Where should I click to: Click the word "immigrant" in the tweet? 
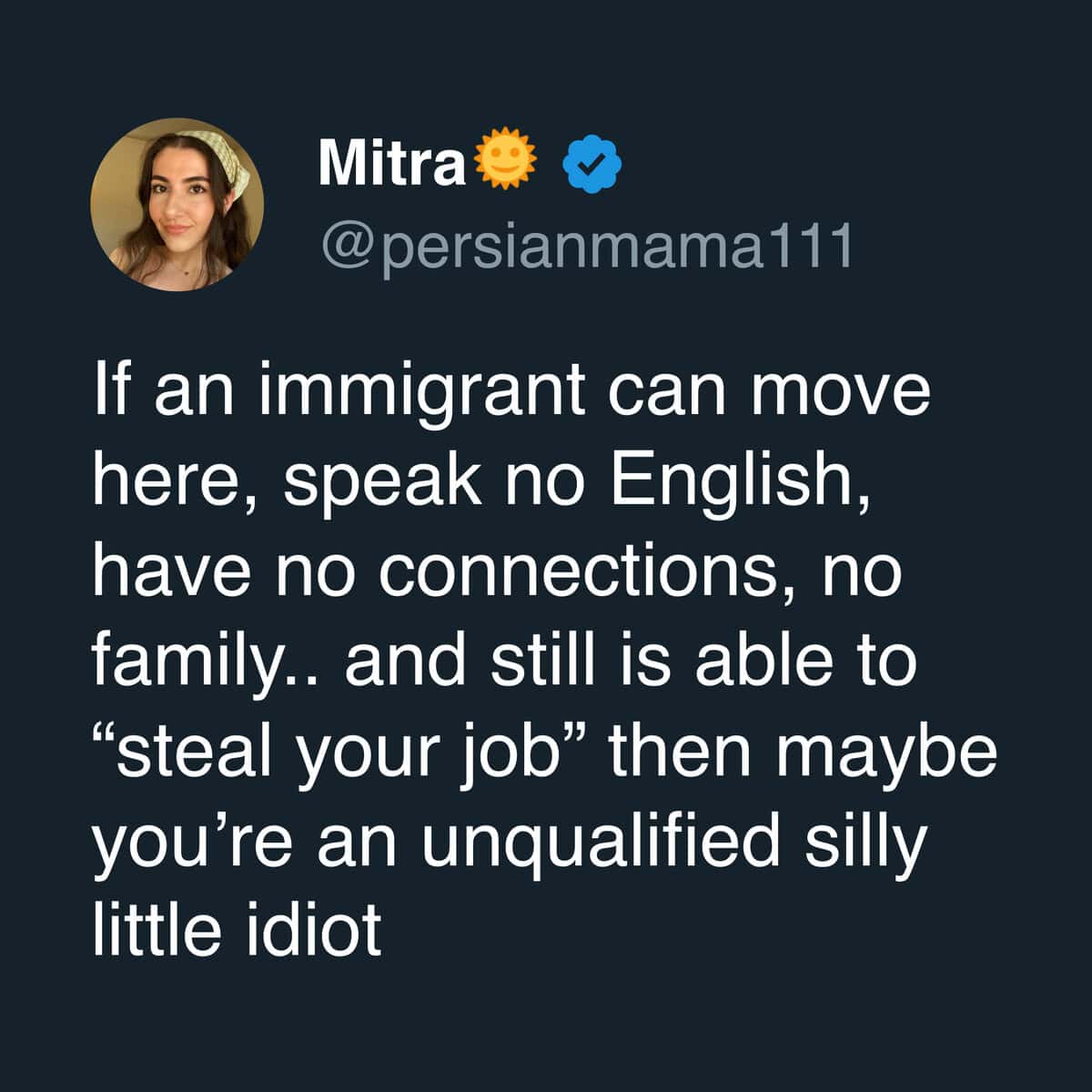422,389
